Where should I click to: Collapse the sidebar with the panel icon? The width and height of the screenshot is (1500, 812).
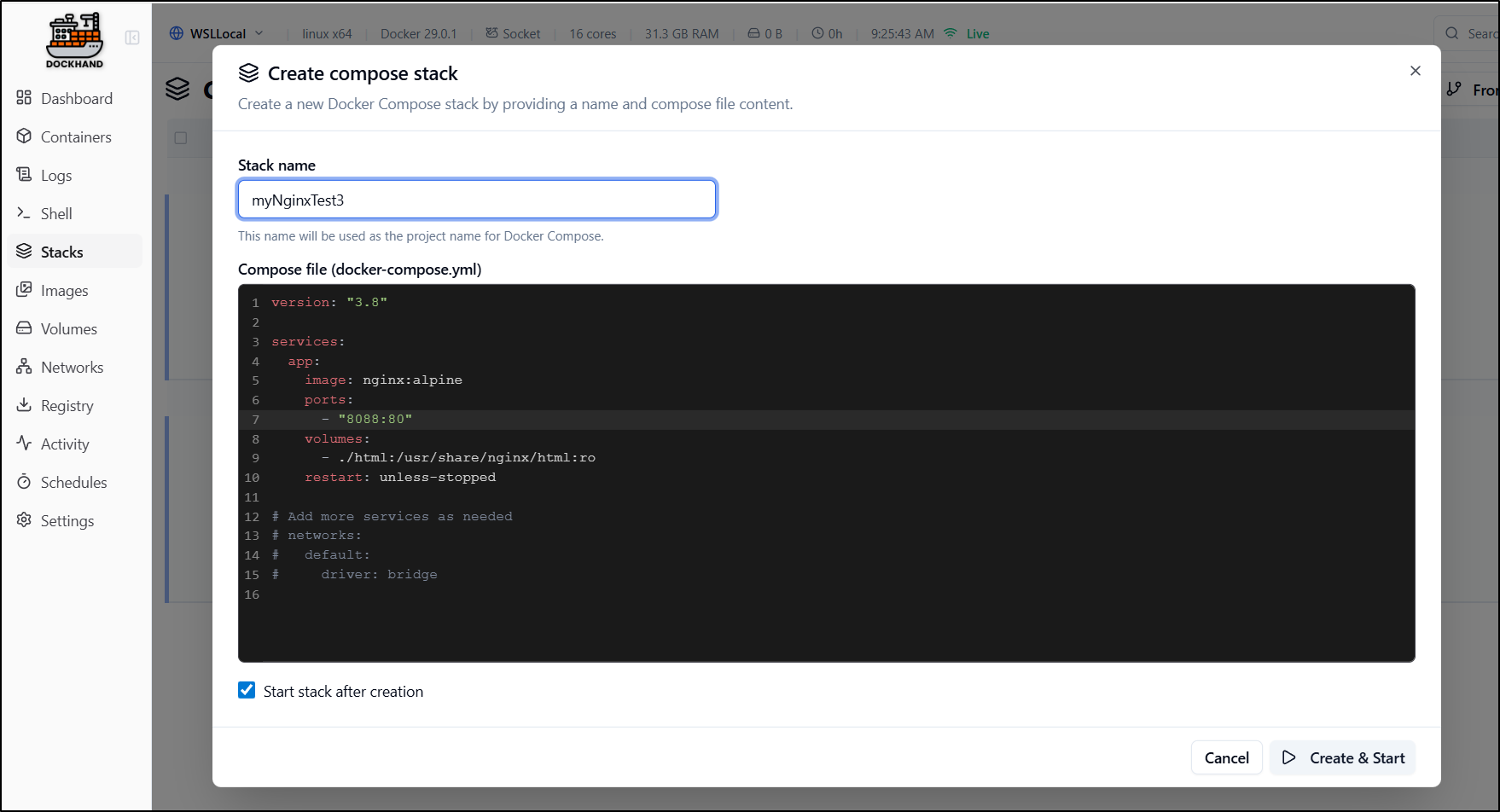(132, 38)
